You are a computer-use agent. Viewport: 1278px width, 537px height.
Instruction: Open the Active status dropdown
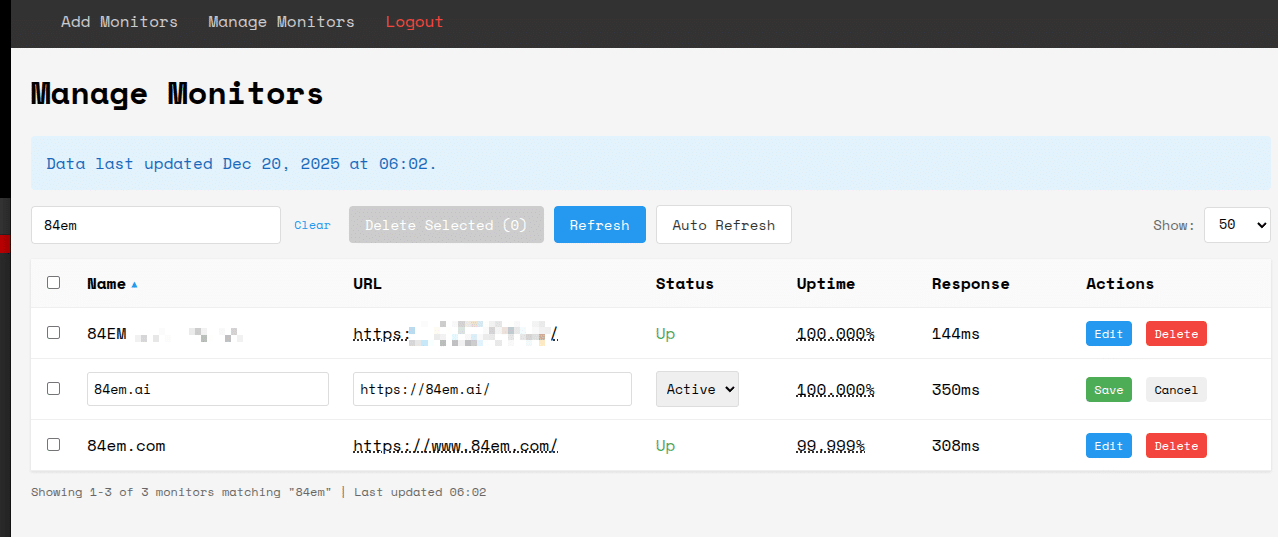(697, 389)
